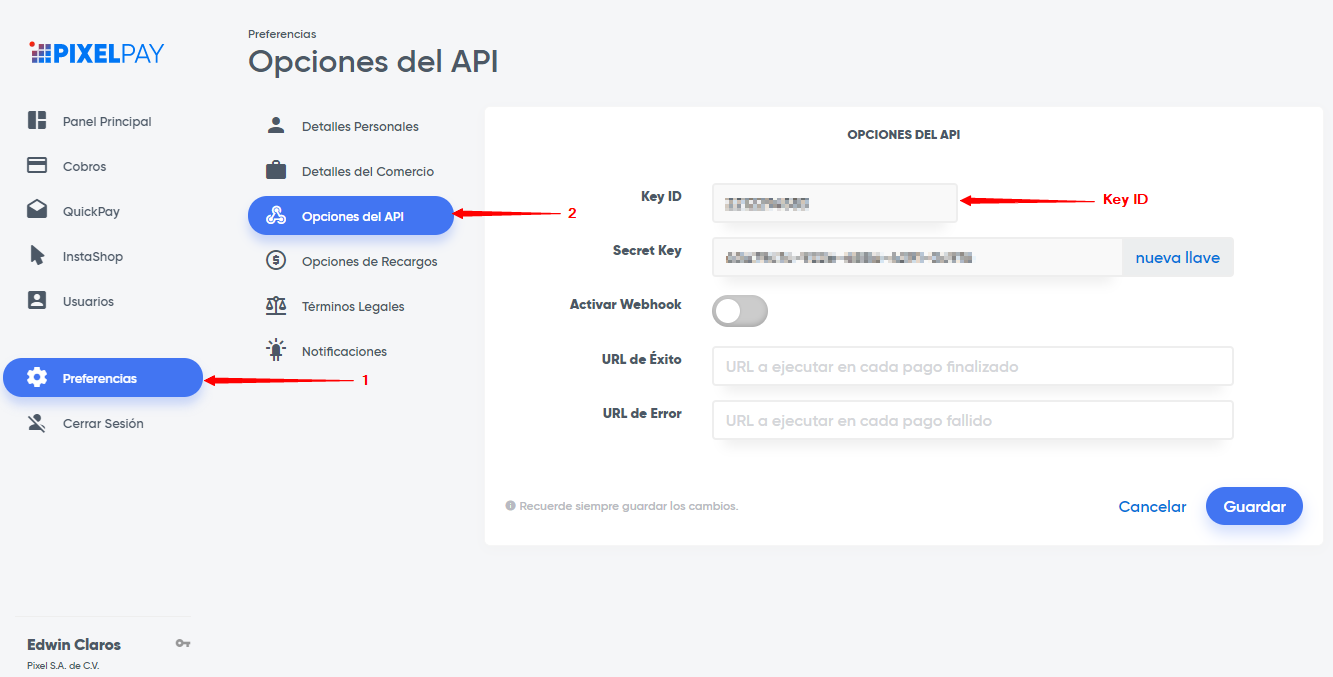
Task: Focus the URL de Éxito input
Action: (973, 366)
